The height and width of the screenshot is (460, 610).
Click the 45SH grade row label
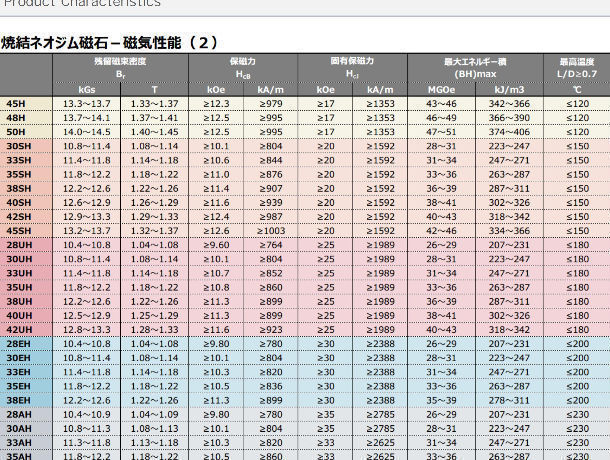point(19,231)
